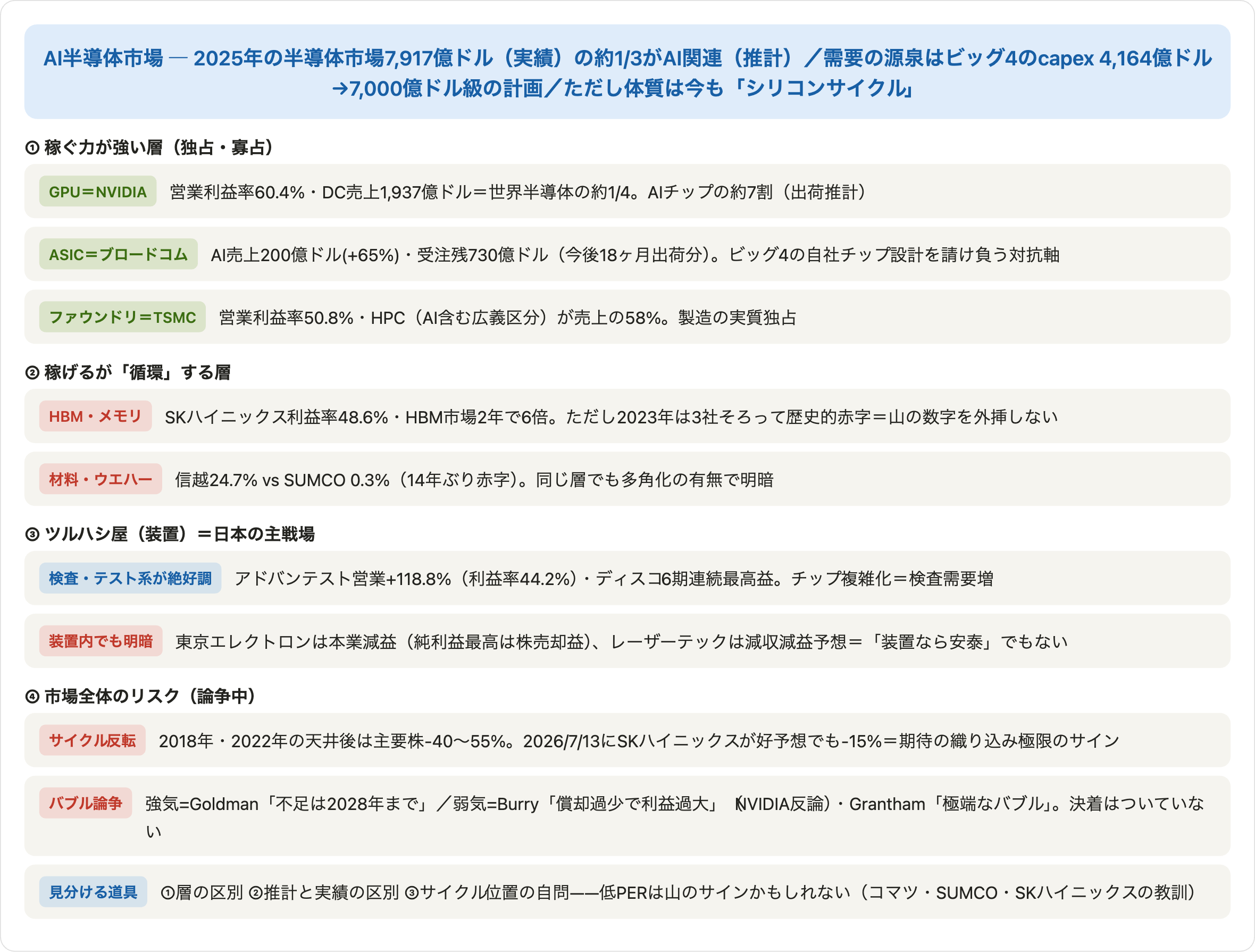This screenshot has width=1255, height=952.
Task: Click the GPU＝NVIDIA green tag
Action: 98,192
